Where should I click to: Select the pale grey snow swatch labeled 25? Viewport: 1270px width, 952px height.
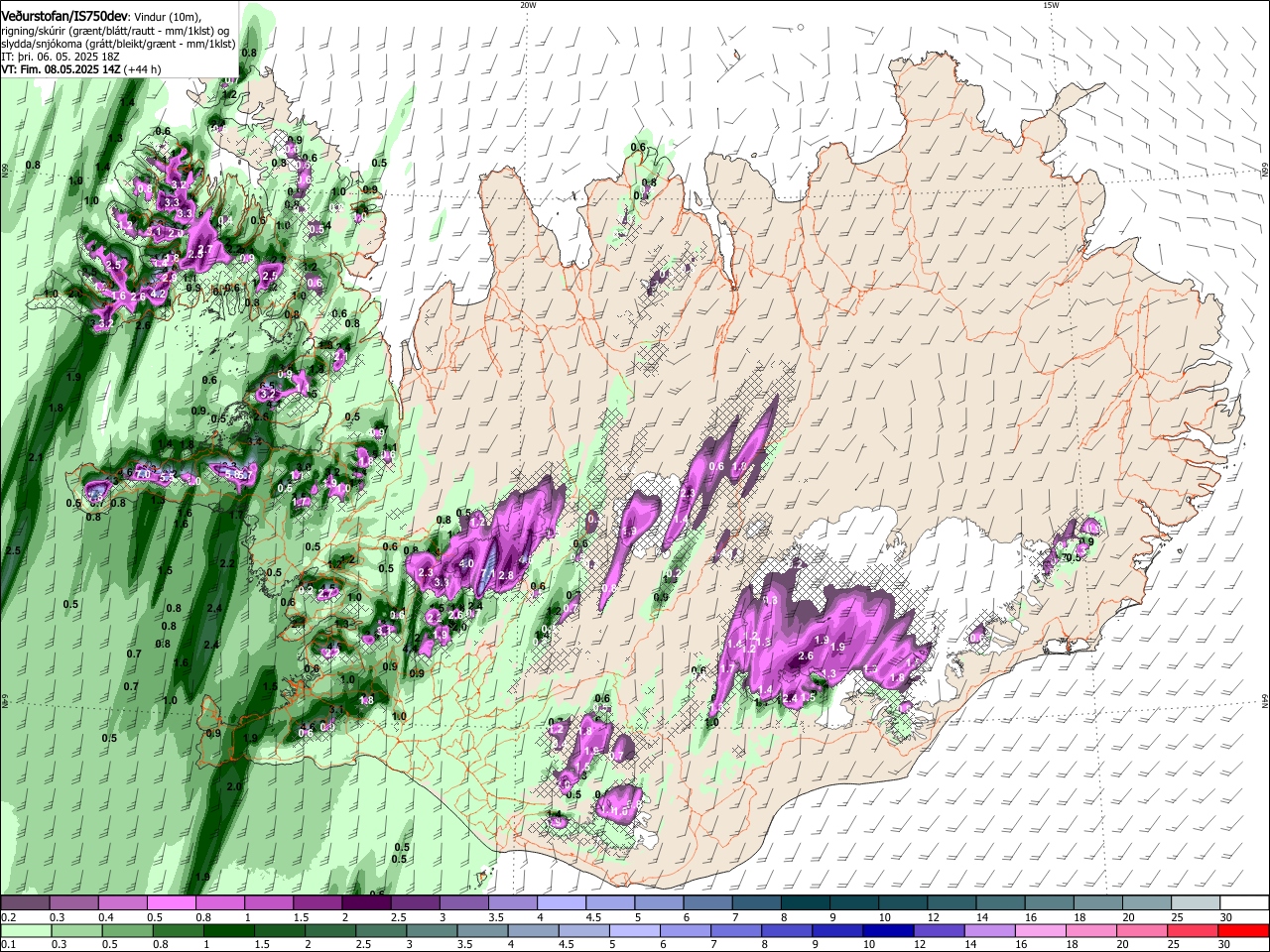[x=1197, y=903]
